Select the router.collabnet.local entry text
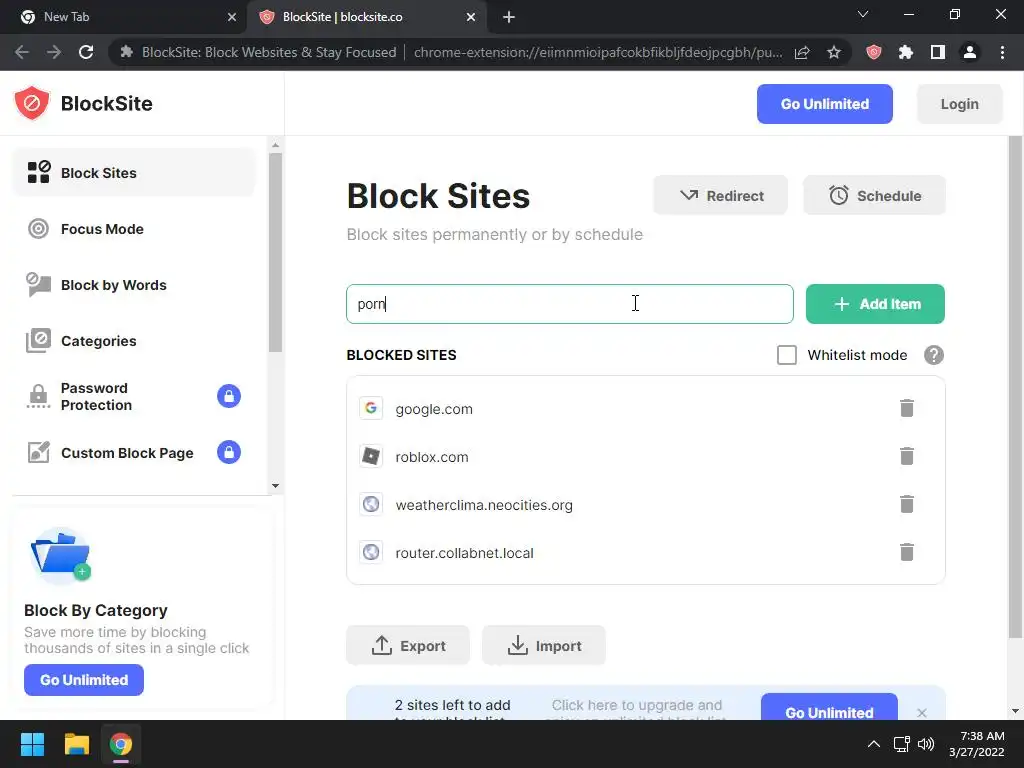Image resolution: width=1024 pixels, height=768 pixels. [x=464, y=552]
